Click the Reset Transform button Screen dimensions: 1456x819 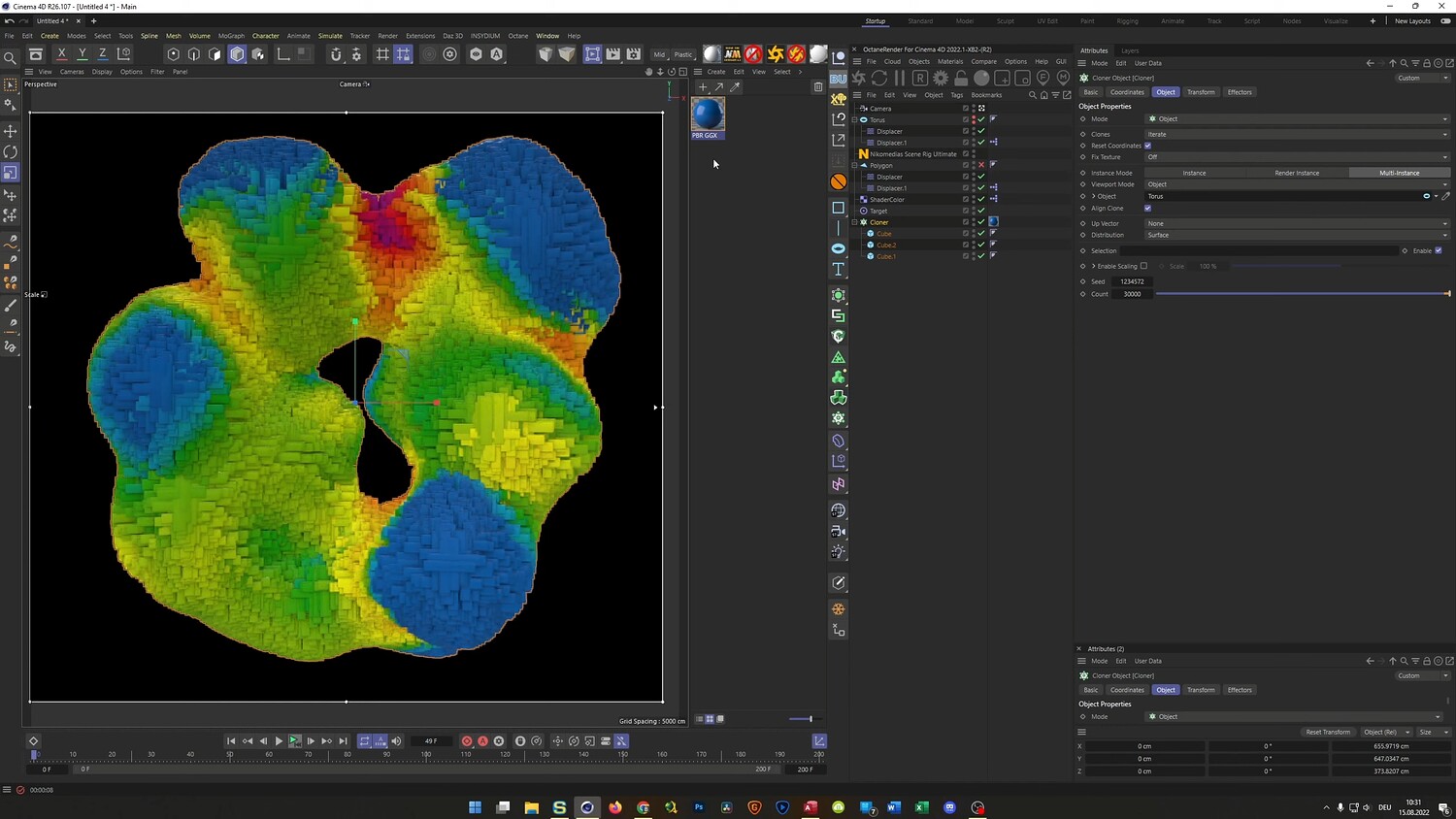tap(1328, 733)
